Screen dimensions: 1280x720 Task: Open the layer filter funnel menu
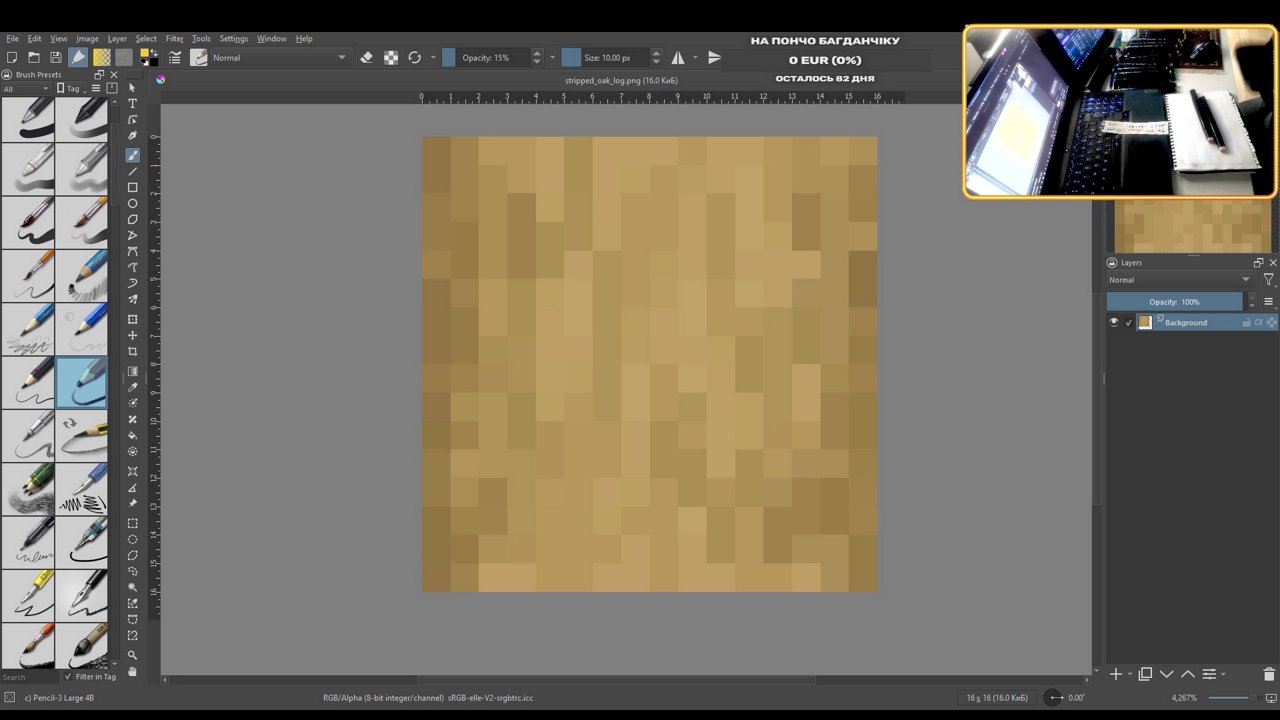1268,280
